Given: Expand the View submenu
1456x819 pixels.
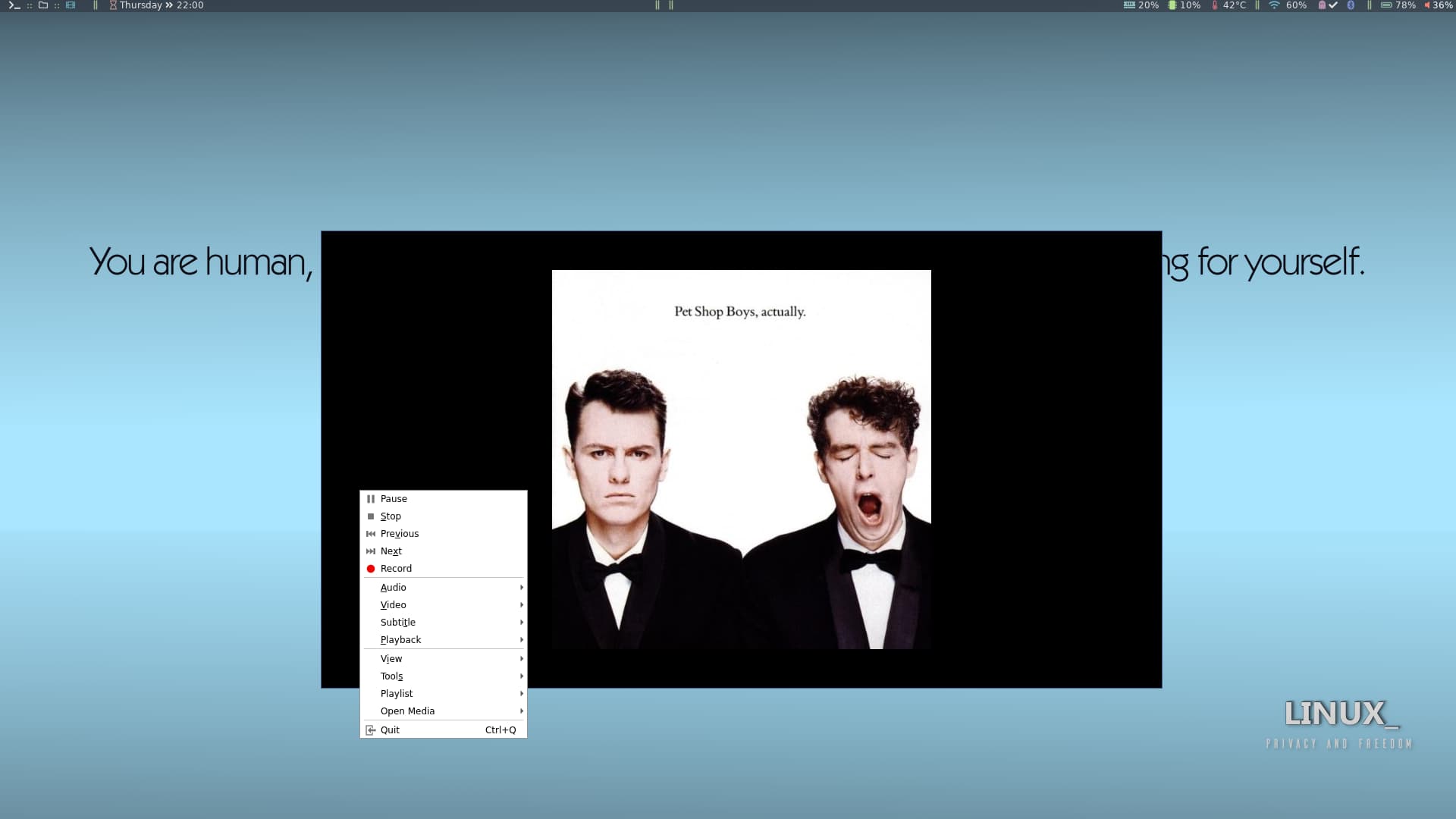Looking at the screenshot, I should pyautogui.click(x=444, y=658).
